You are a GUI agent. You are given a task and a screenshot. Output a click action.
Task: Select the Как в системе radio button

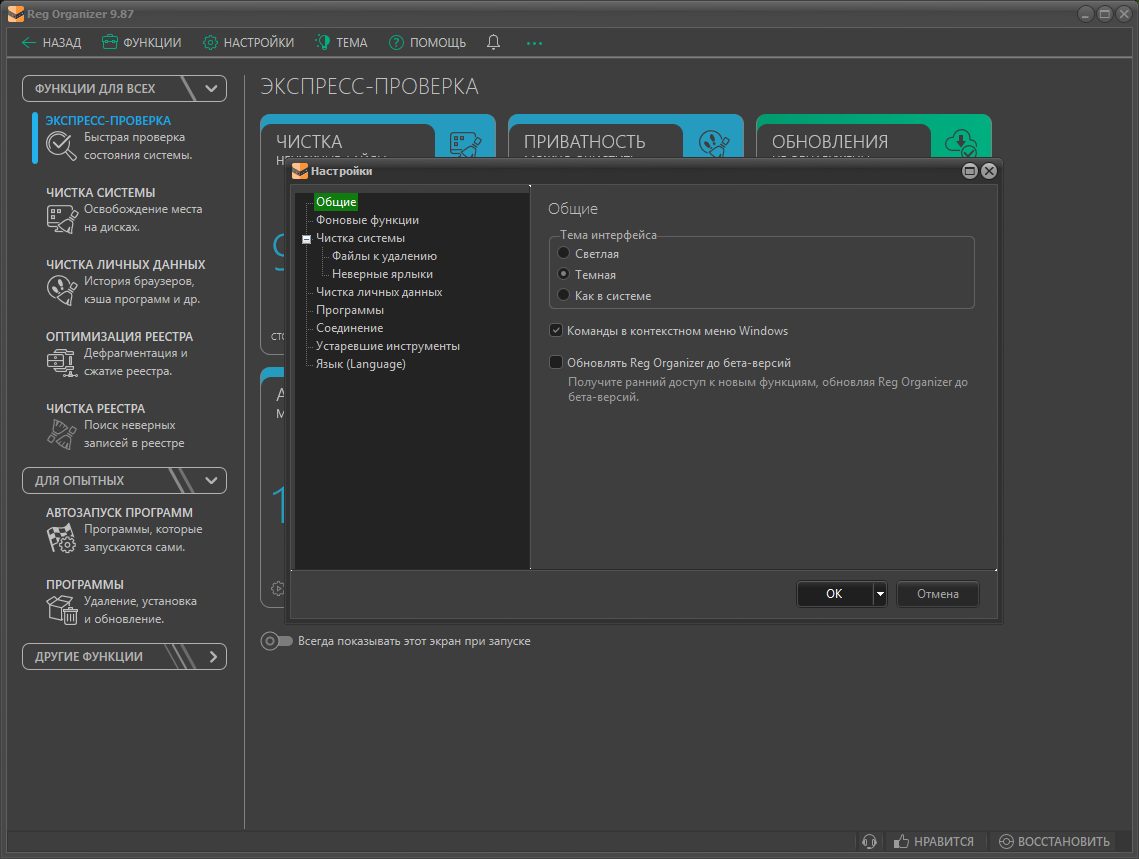point(564,296)
